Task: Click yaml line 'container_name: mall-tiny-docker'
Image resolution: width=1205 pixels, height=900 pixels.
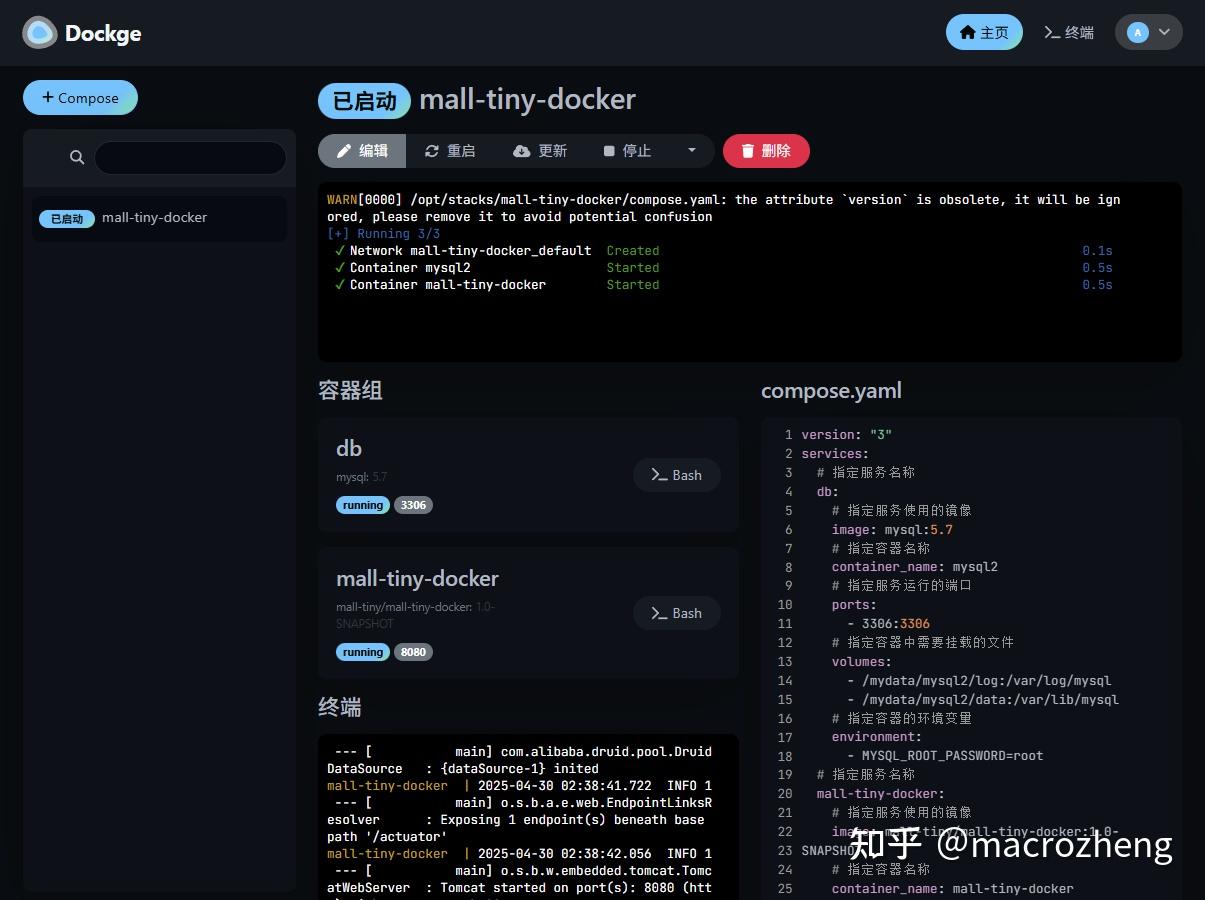Action: tap(953, 888)
